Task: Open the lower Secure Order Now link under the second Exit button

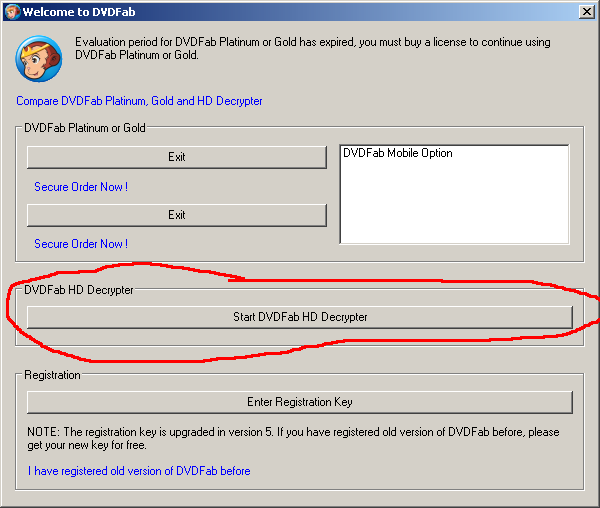Action: tap(81, 244)
